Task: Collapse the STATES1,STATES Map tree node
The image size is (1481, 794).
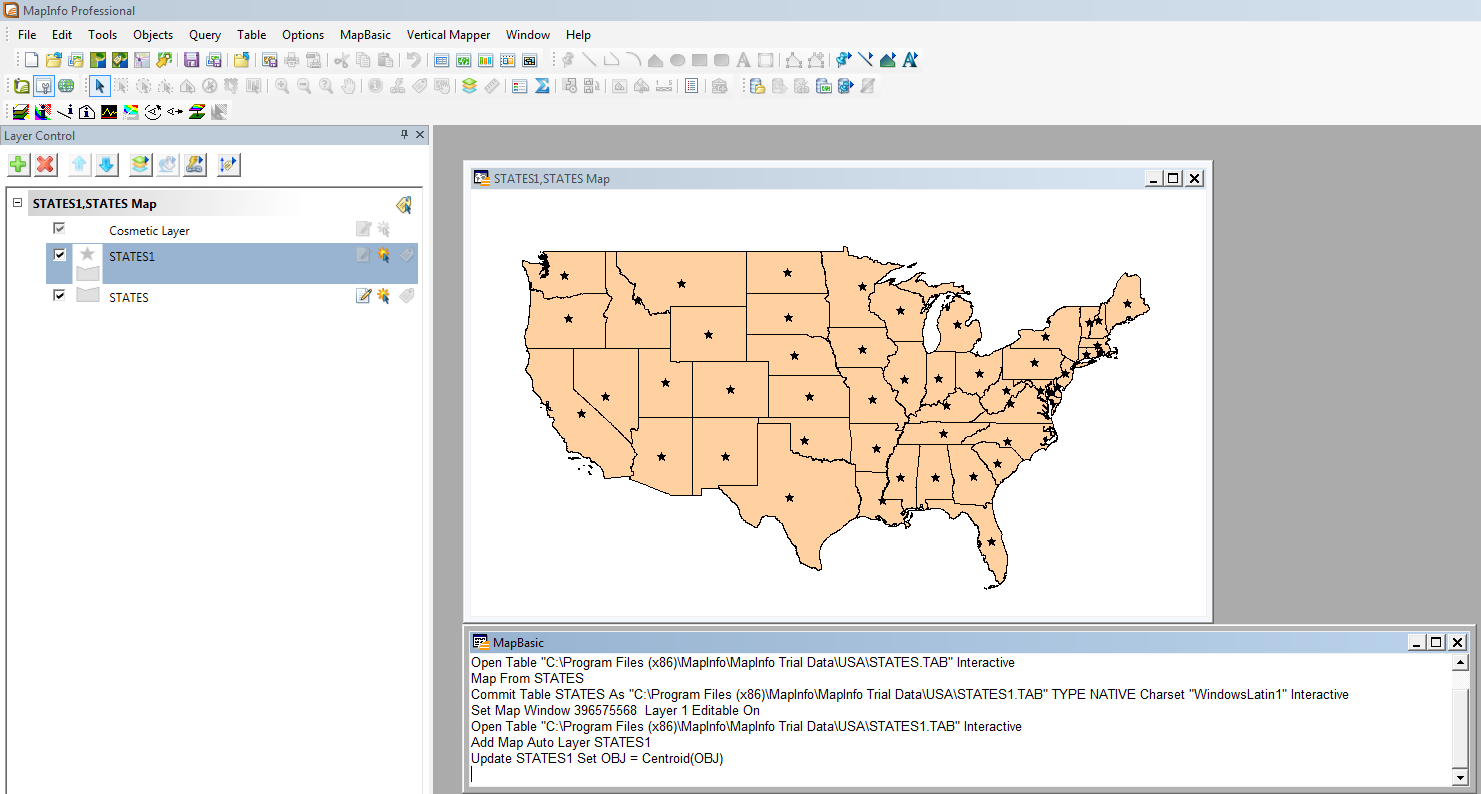Action: [x=17, y=203]
